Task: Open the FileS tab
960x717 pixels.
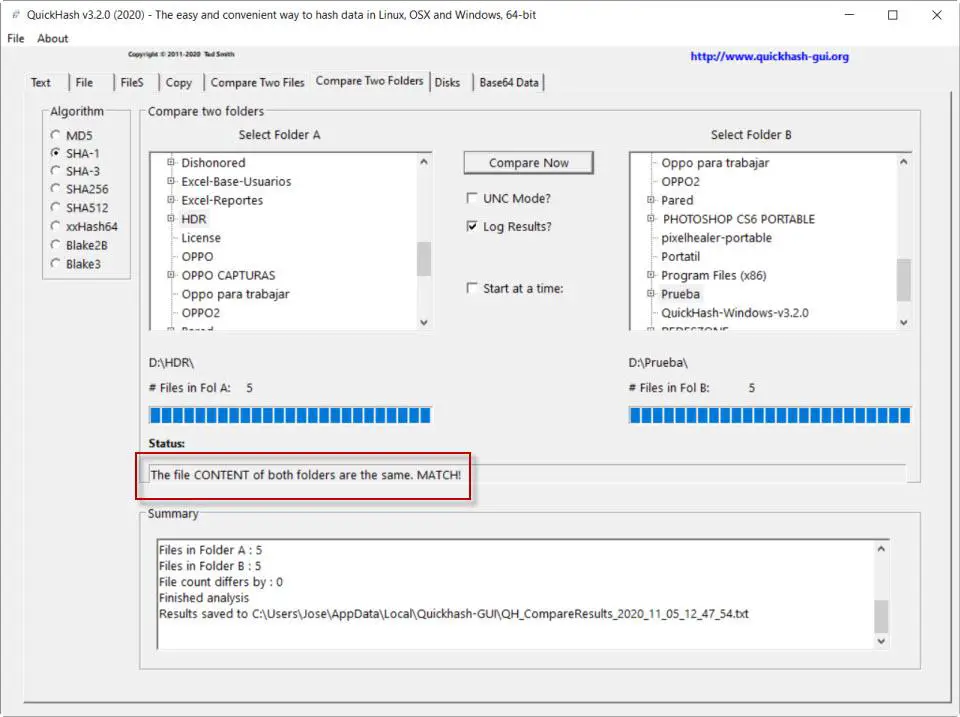Action: tap(132, 83)
